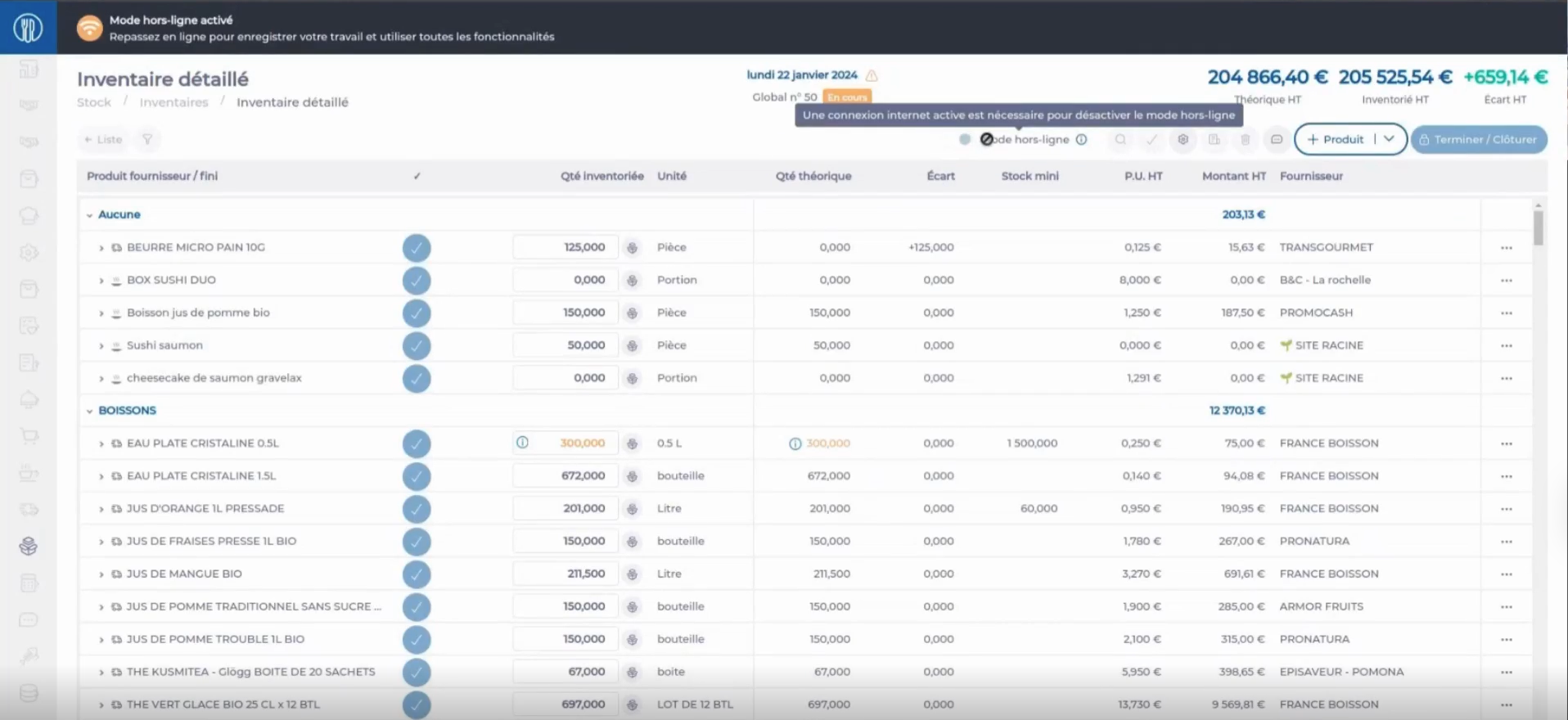Open the stock layers icon in sidebar
The width and height of the screenshot is (1568, 720).
pos(29,547)
